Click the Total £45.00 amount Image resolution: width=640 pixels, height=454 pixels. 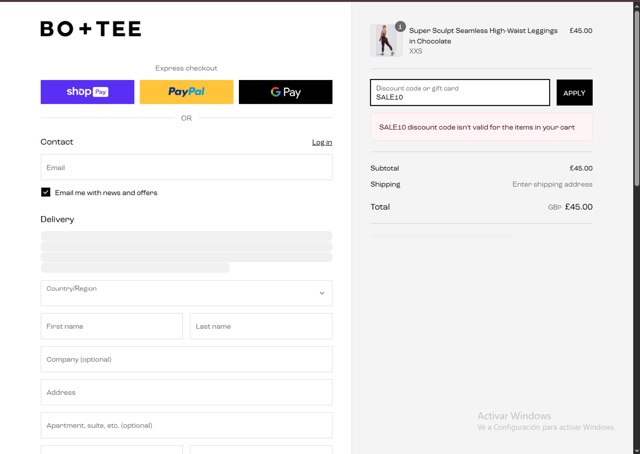(x=579, y=207)
